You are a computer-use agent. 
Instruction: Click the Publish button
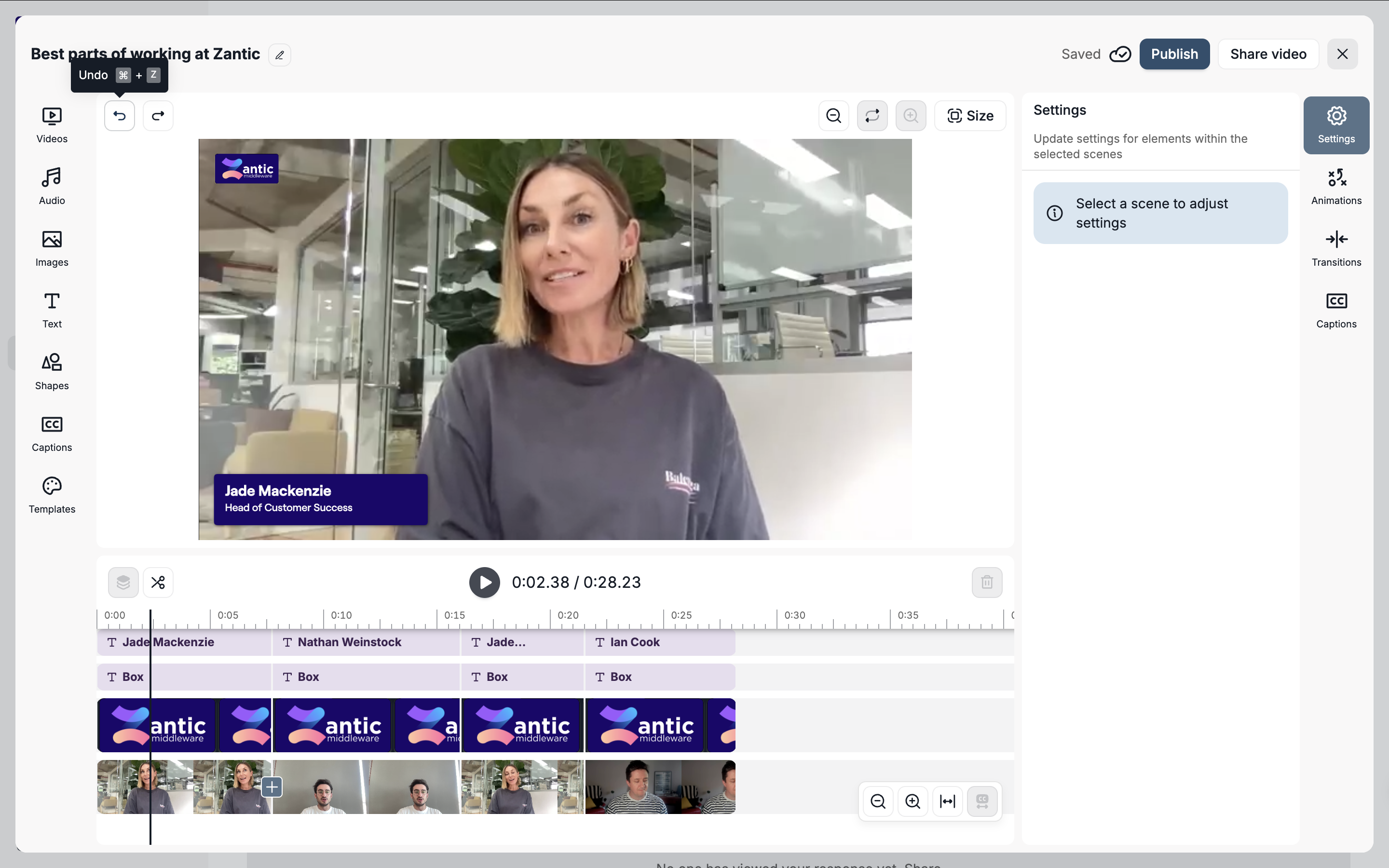click(1174, 54)
